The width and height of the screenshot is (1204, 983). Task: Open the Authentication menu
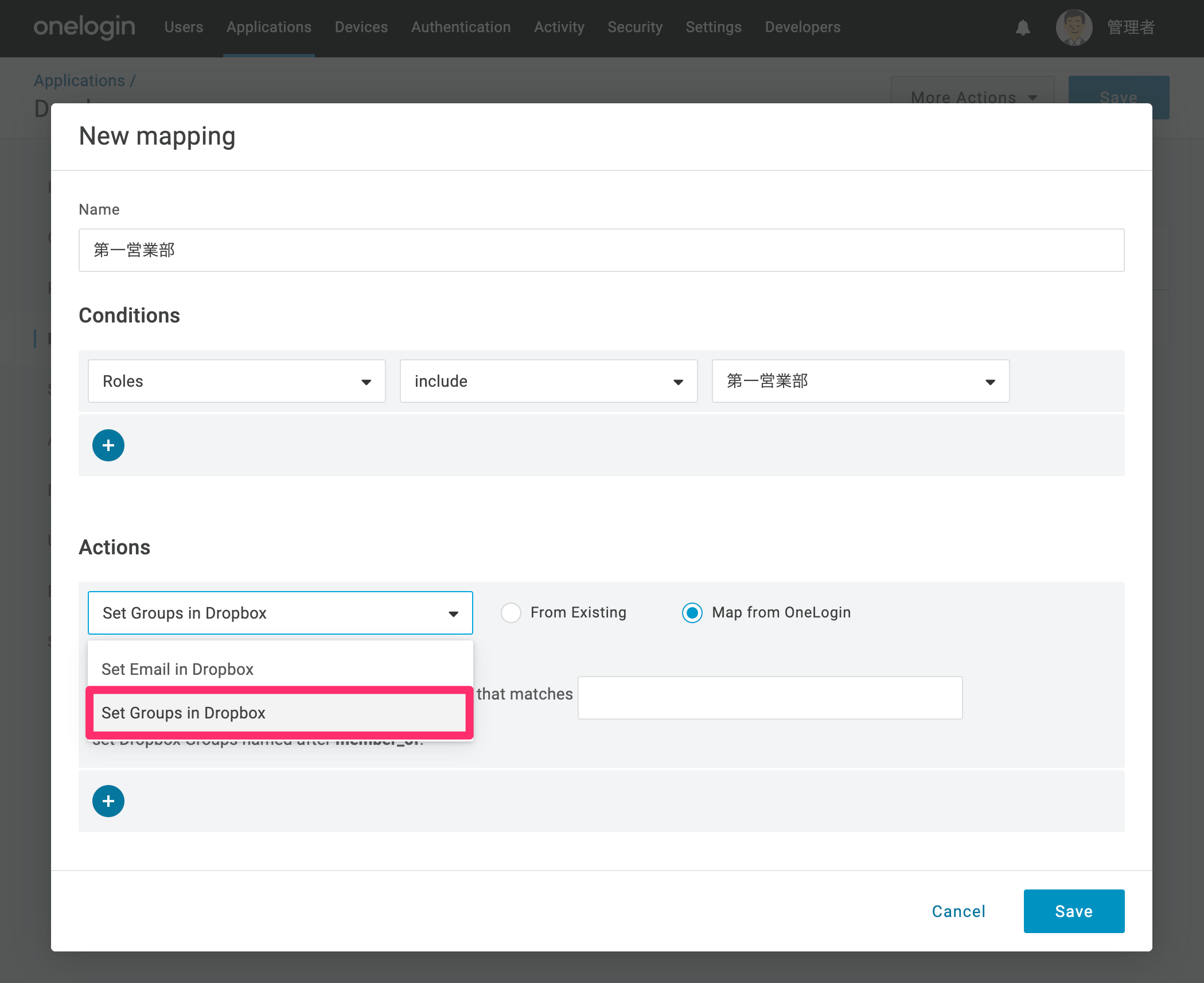click(x=461, y=27)
